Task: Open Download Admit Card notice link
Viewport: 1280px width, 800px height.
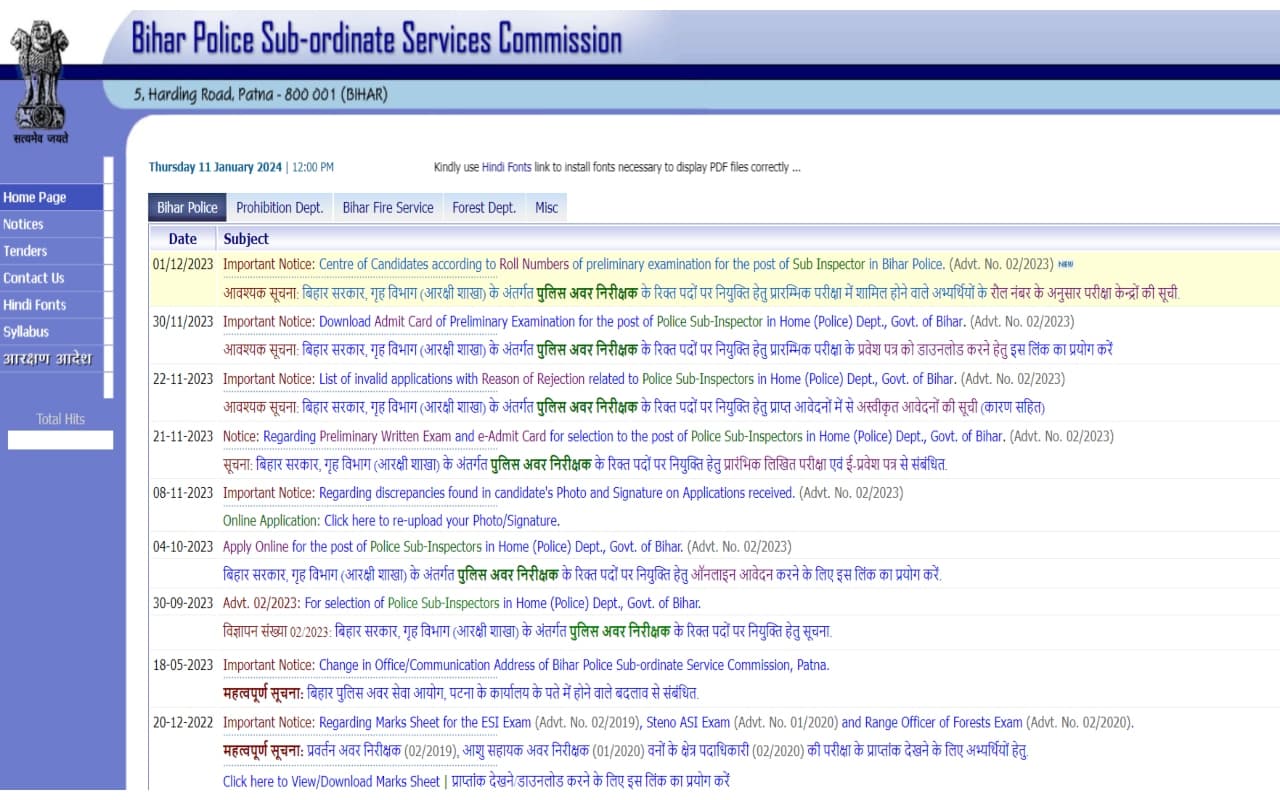Action: (640, 322)
